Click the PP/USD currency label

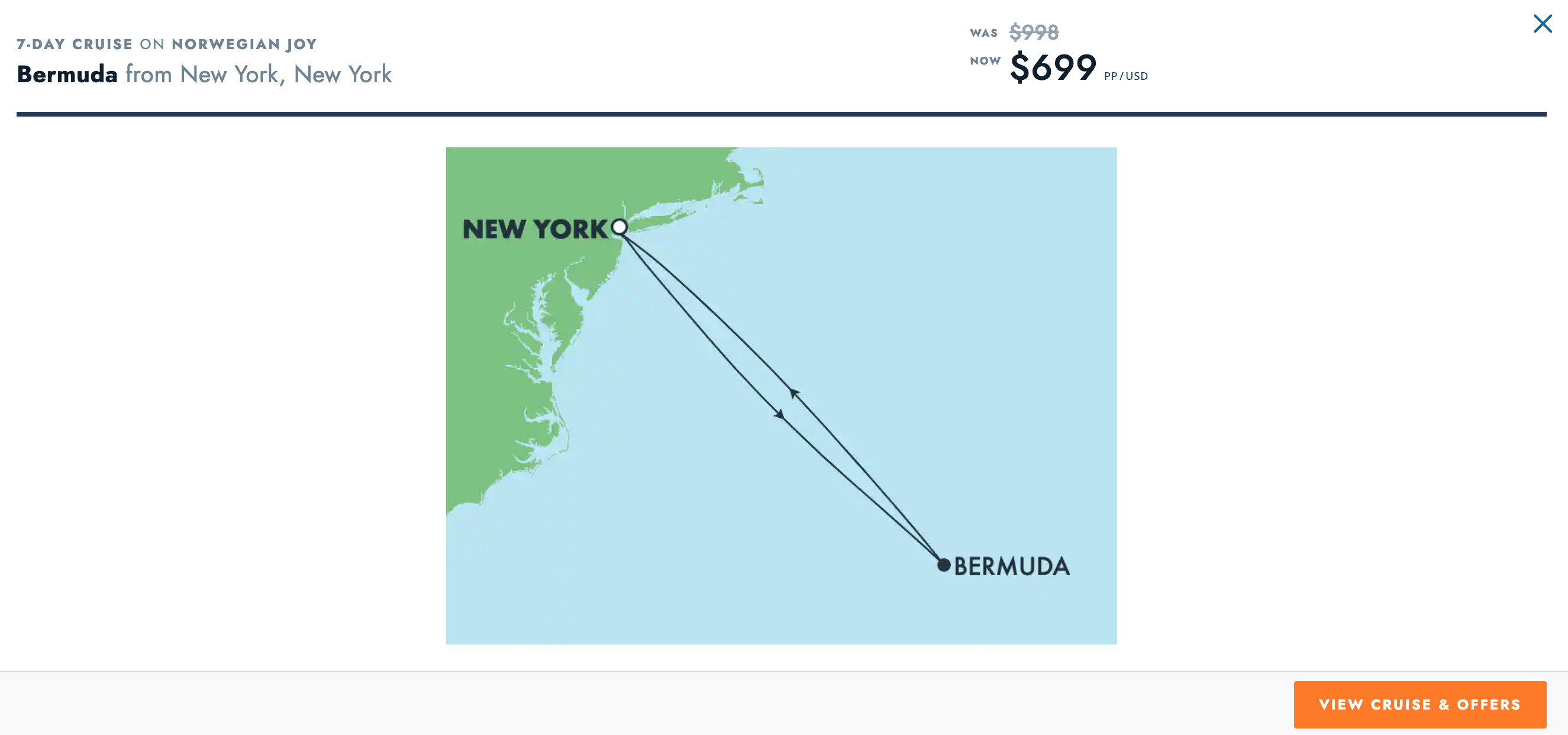tap(1125, 76)
